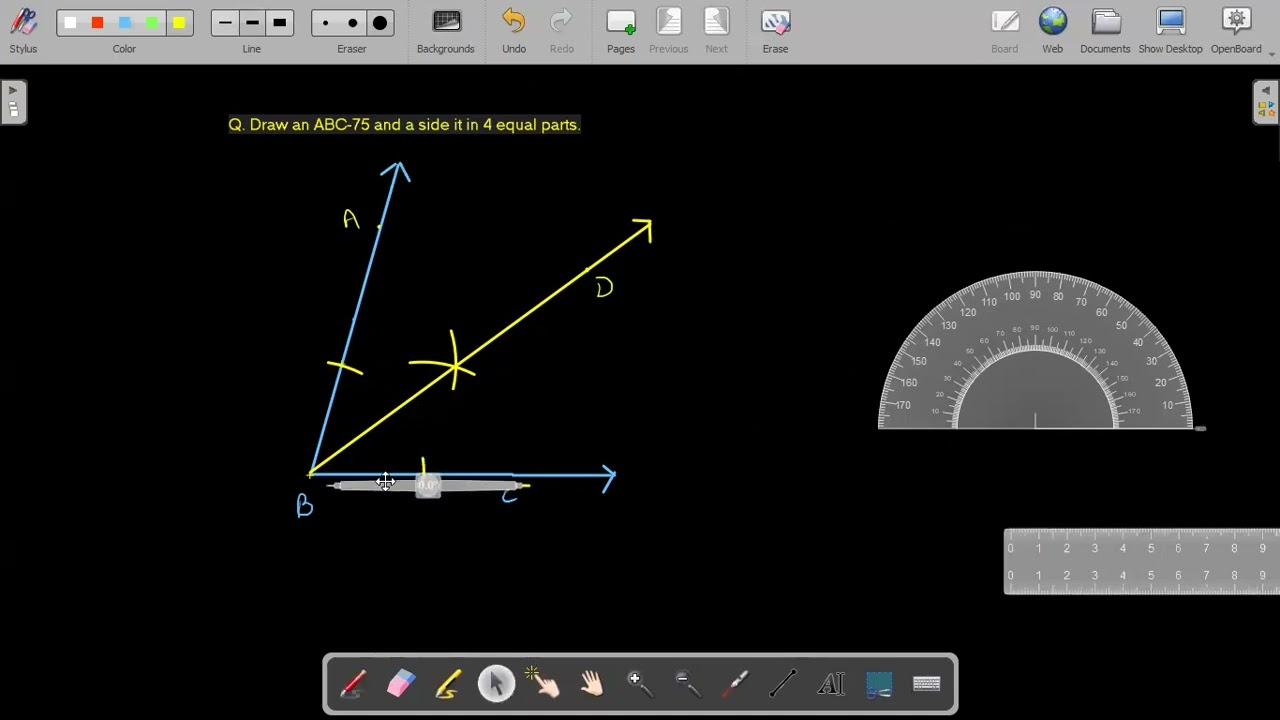
Task: Go to the Next page
Action: pyautogui.click(x=717, y=31)
